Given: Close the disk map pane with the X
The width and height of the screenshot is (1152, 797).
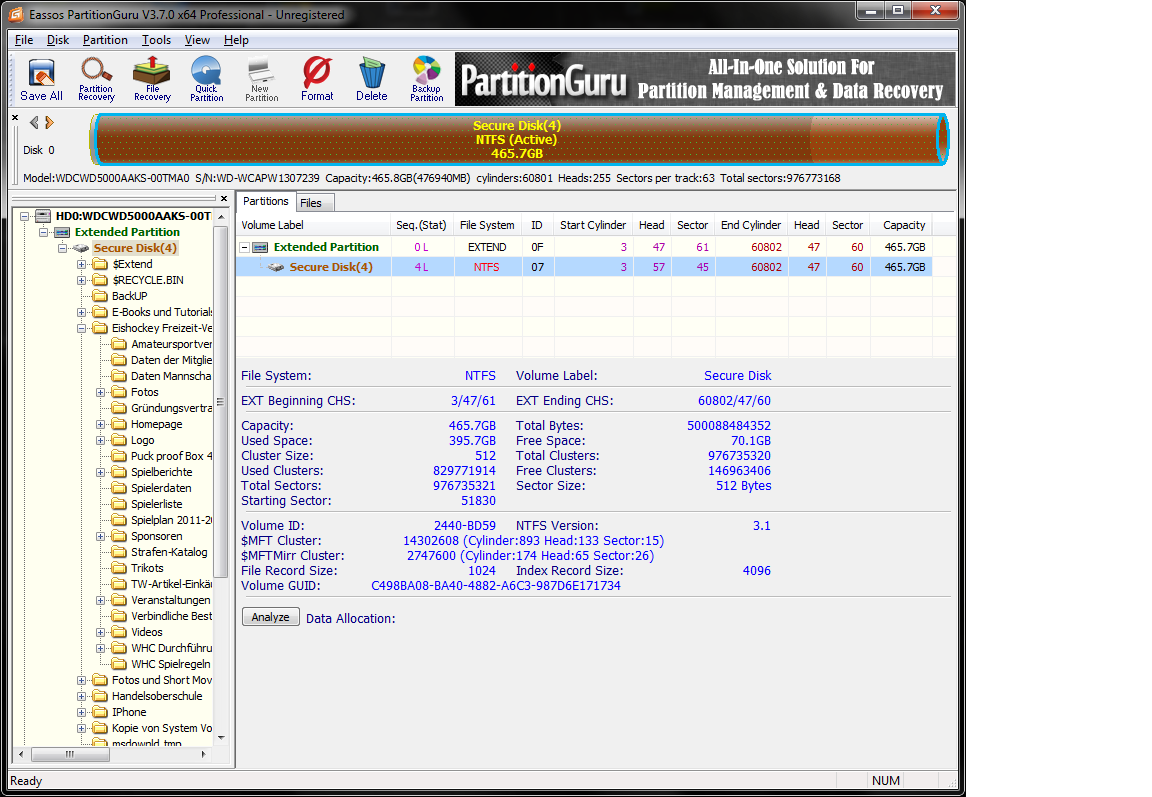Looking at the screenshot, I should coord(15,118).
